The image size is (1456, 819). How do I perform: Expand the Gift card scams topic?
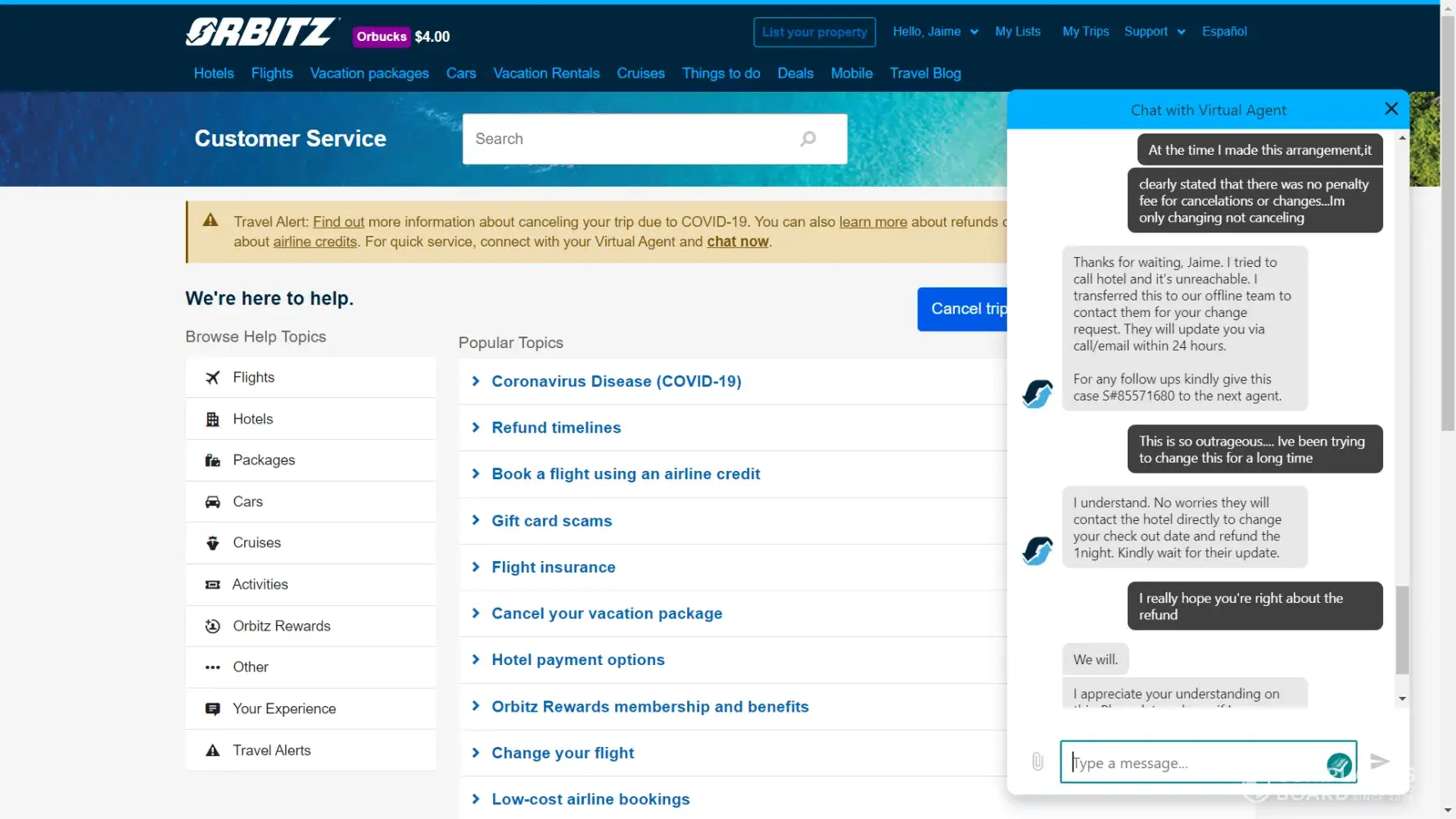pos(551,521)
